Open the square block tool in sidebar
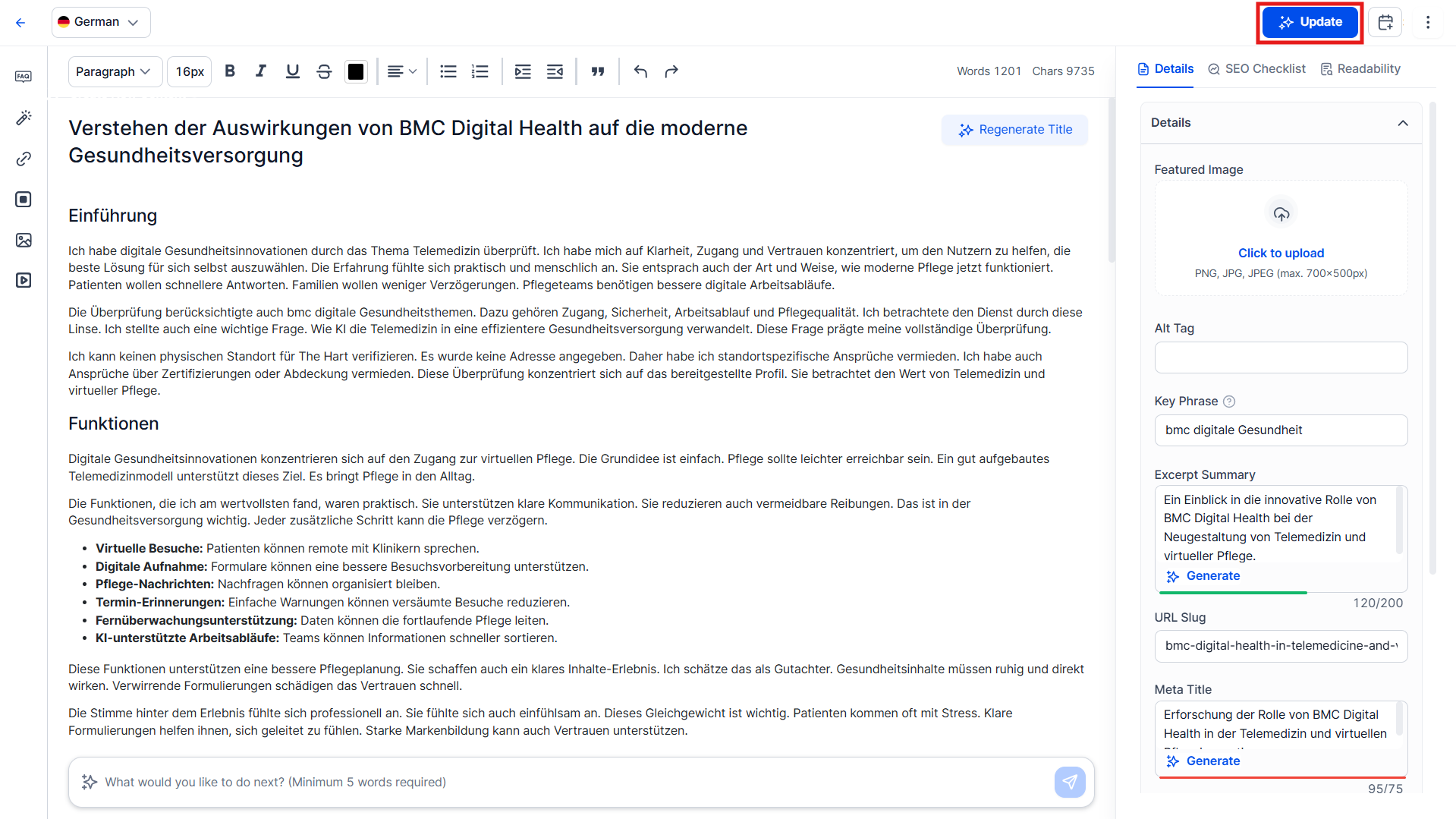1456x819 pixels. [24, 200]
